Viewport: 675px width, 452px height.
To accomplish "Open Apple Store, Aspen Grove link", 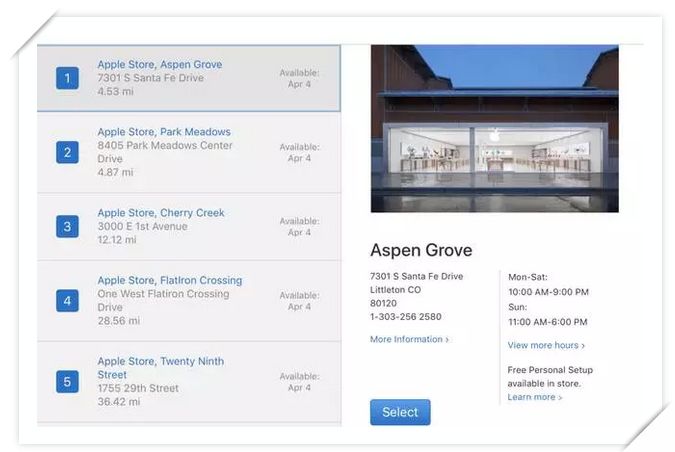I will click(159, 64).
